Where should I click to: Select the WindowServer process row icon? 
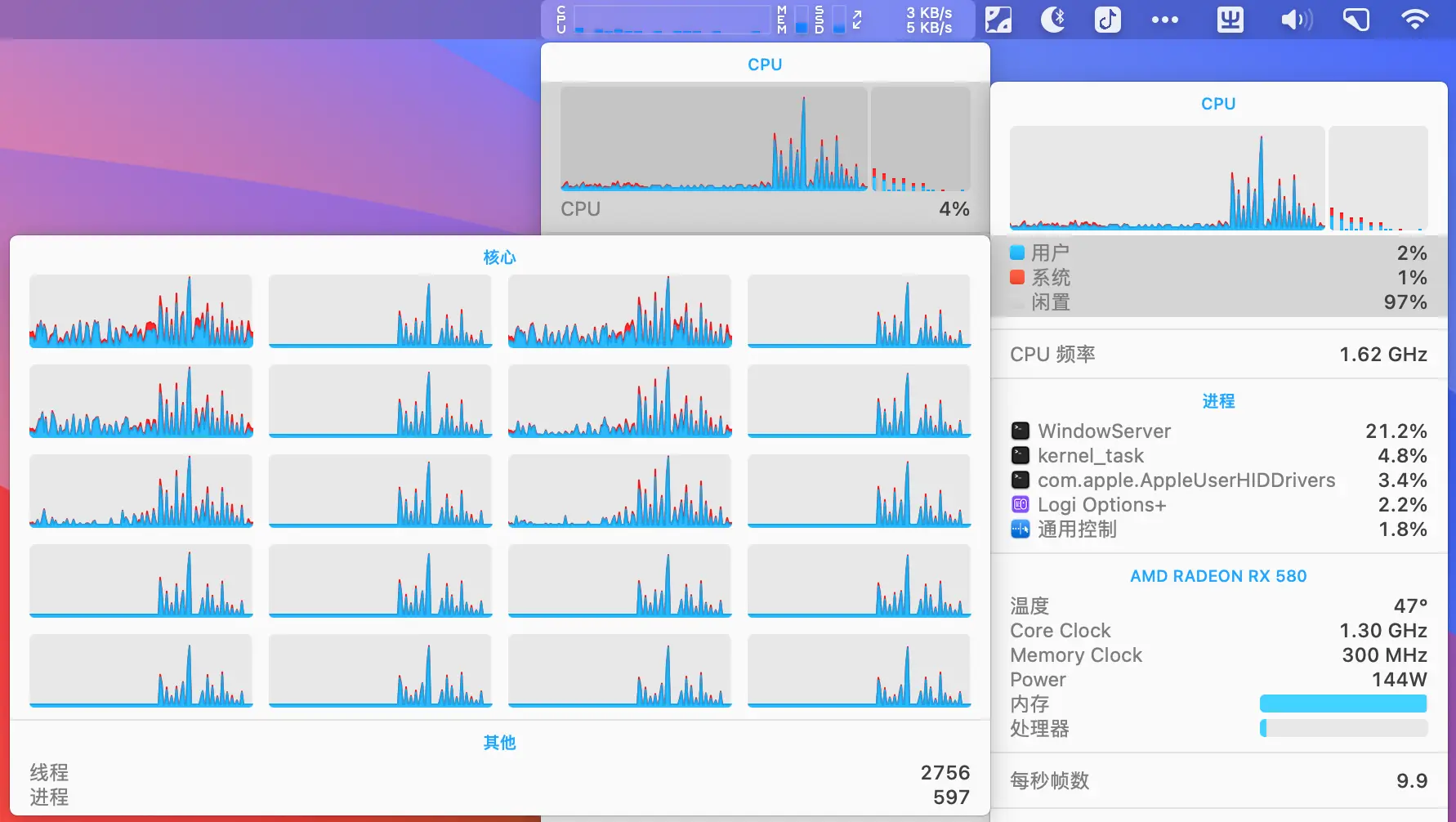tap(1021, 431)
